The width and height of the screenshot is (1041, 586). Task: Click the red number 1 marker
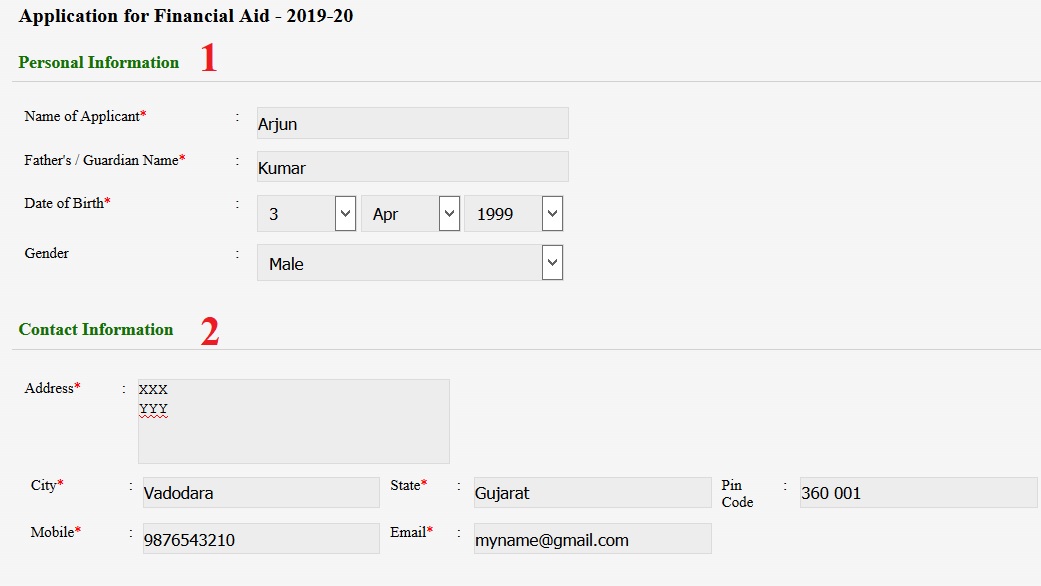click(209, 57)
